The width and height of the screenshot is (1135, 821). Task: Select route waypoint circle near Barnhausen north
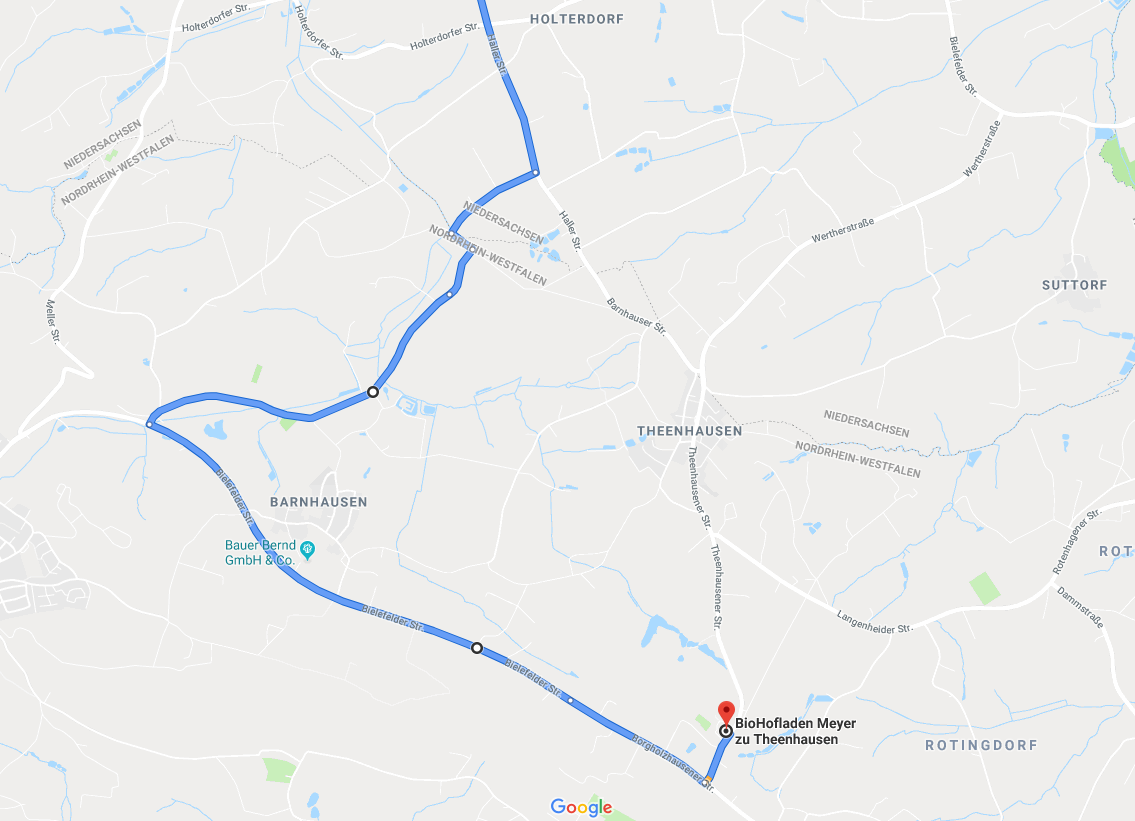pos(373,392)
